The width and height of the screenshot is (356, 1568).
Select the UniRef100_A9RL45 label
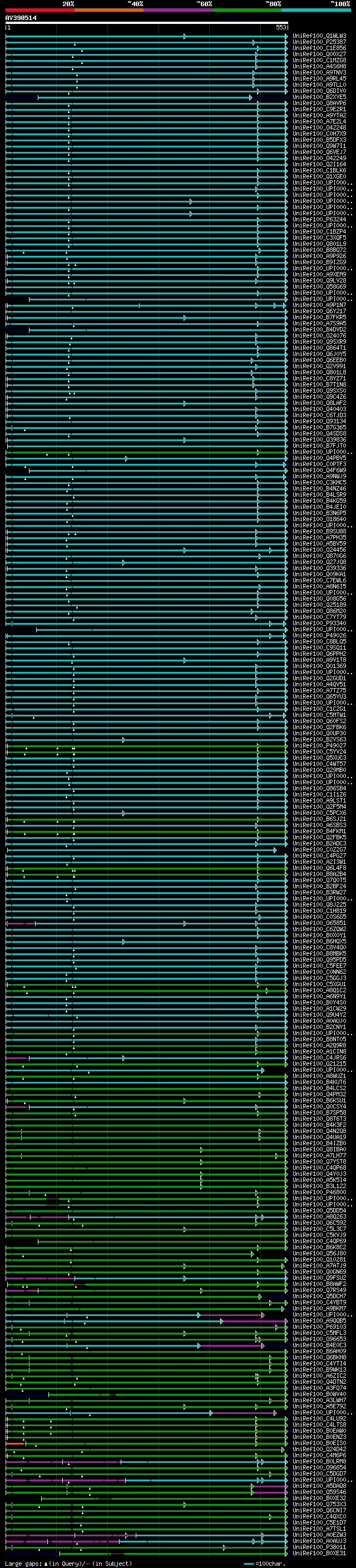tap(319, 78)
